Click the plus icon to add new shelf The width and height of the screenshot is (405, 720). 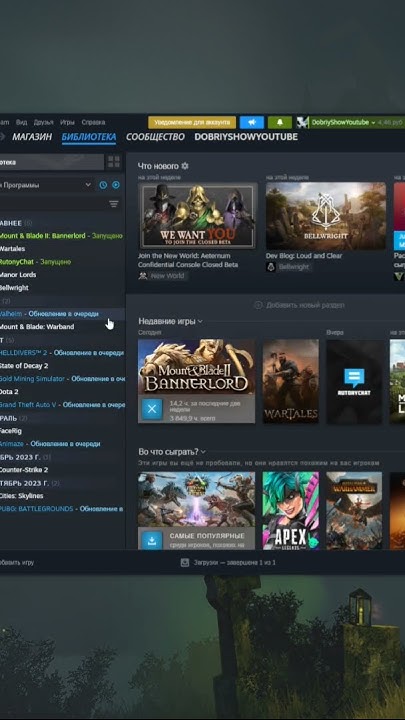click(258, 305)
